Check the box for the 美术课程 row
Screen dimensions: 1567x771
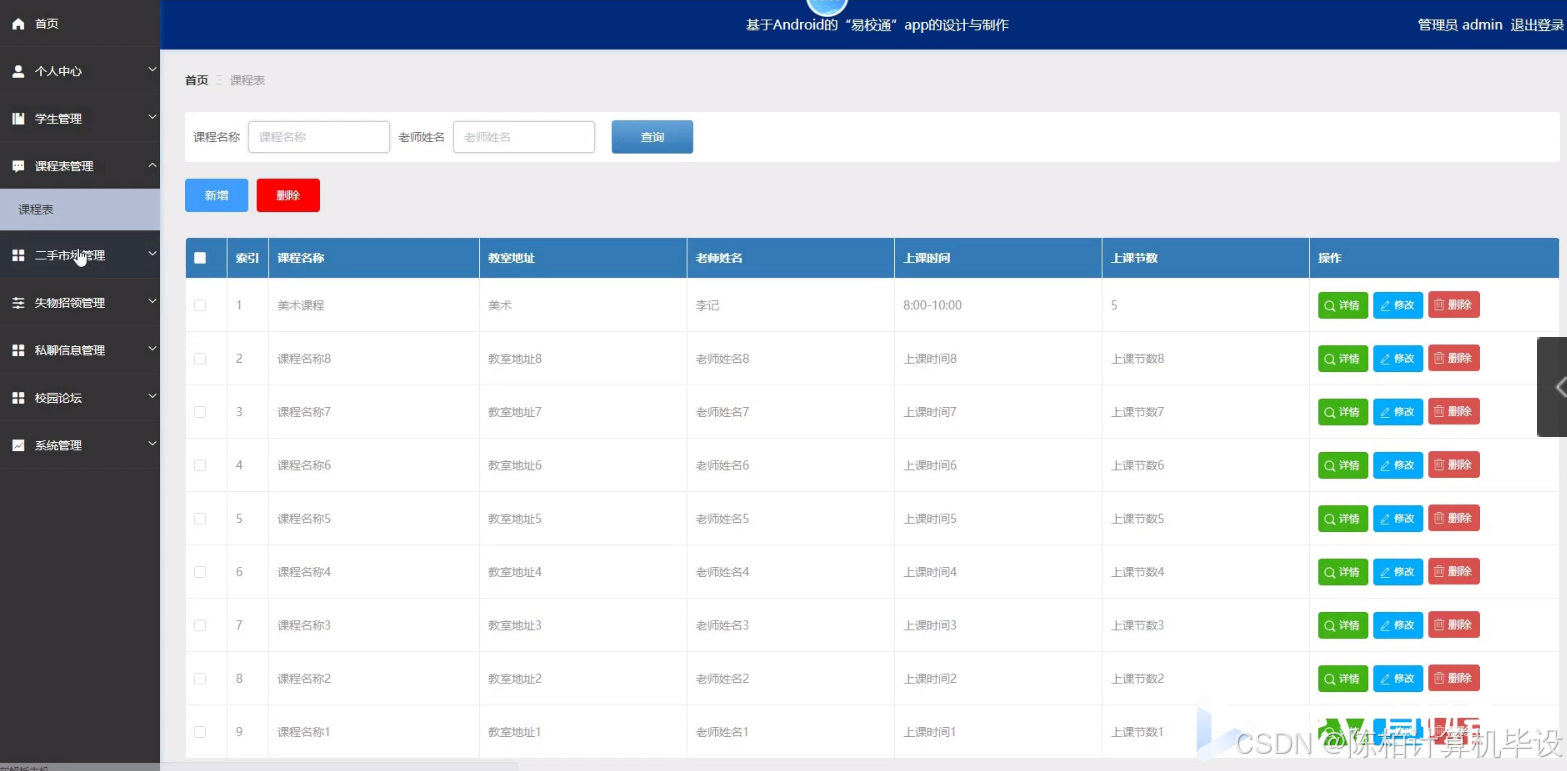[200, 305]
